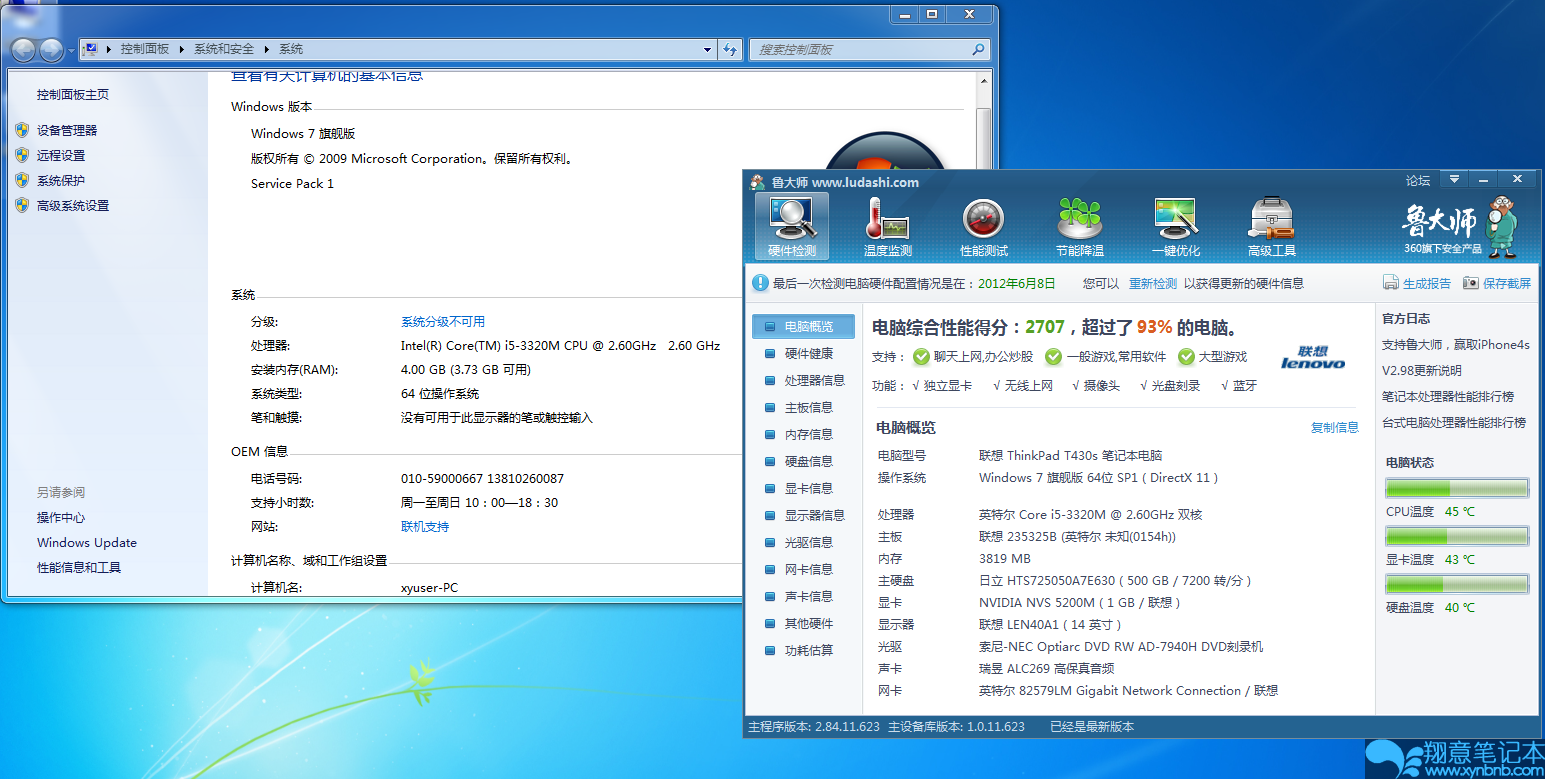This screenshot has width=1545, height=779.
Task: Open the 一键优化 one-click optimize tool
Action: pos(1176,226)
